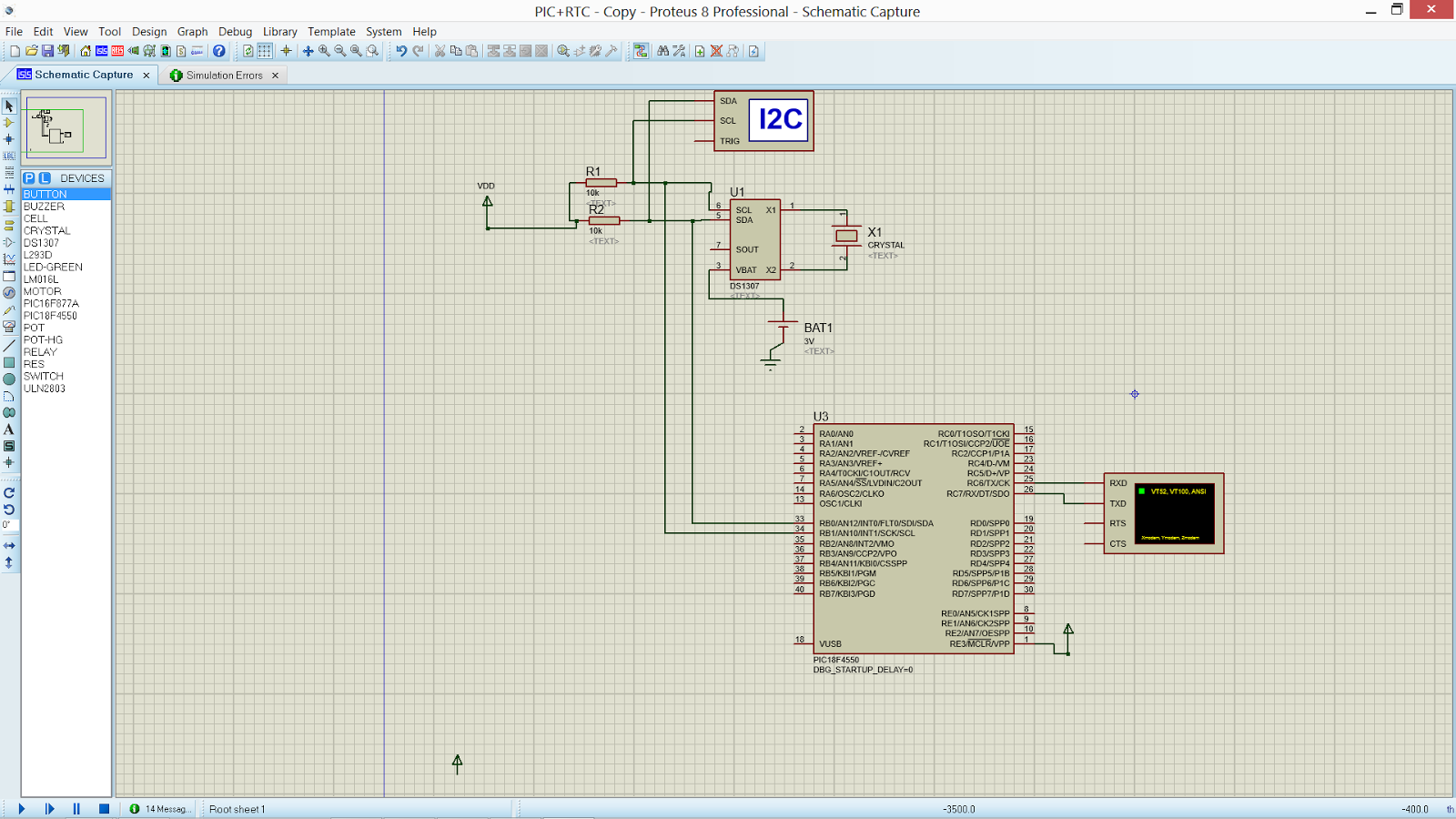The image size is (1456, 819).
Task: Toggle the grid display on or off
Action: [266, 51]
